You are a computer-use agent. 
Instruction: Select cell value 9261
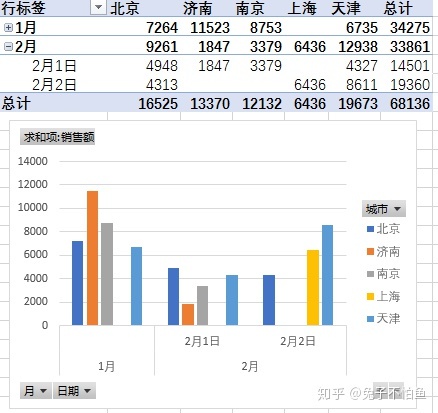click(x=162, y=47)
